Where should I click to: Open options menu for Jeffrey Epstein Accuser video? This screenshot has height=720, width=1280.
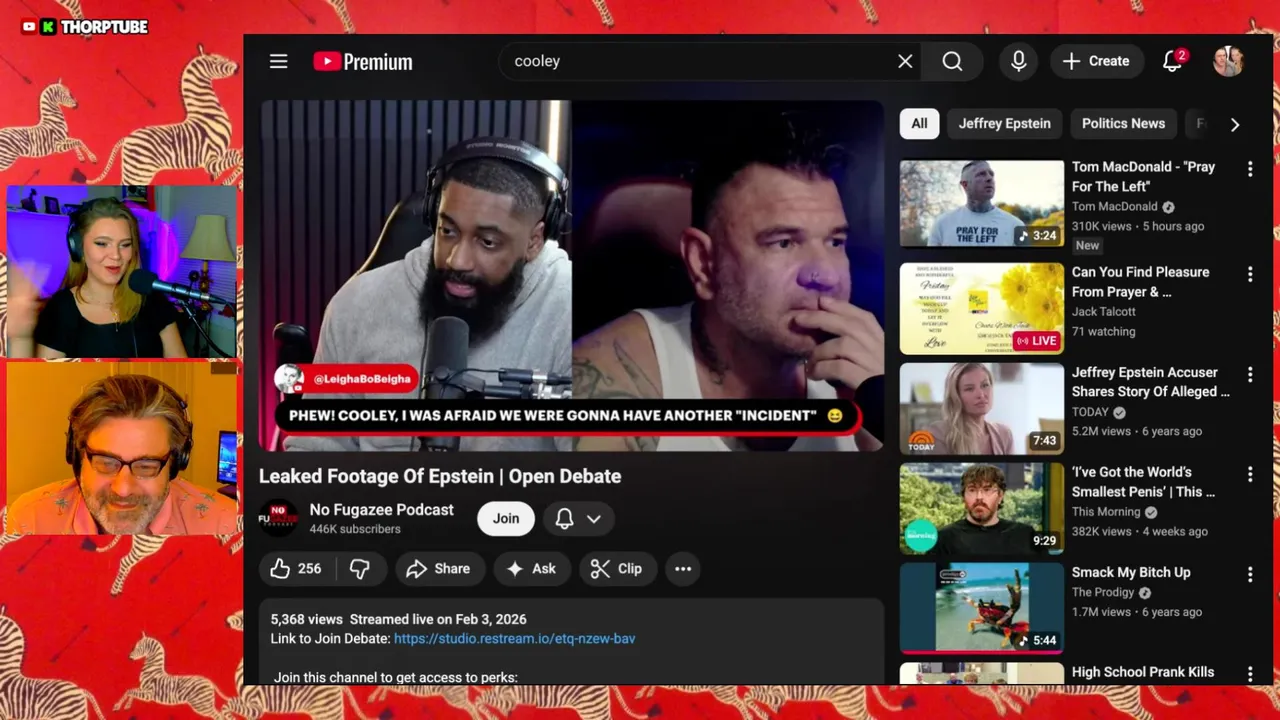[x=1249, y=374]
